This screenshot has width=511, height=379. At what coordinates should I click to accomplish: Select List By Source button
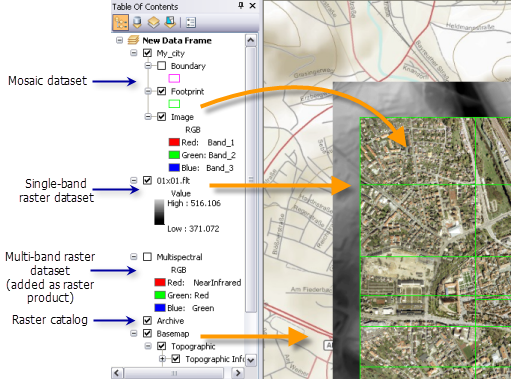pos(137,23)
